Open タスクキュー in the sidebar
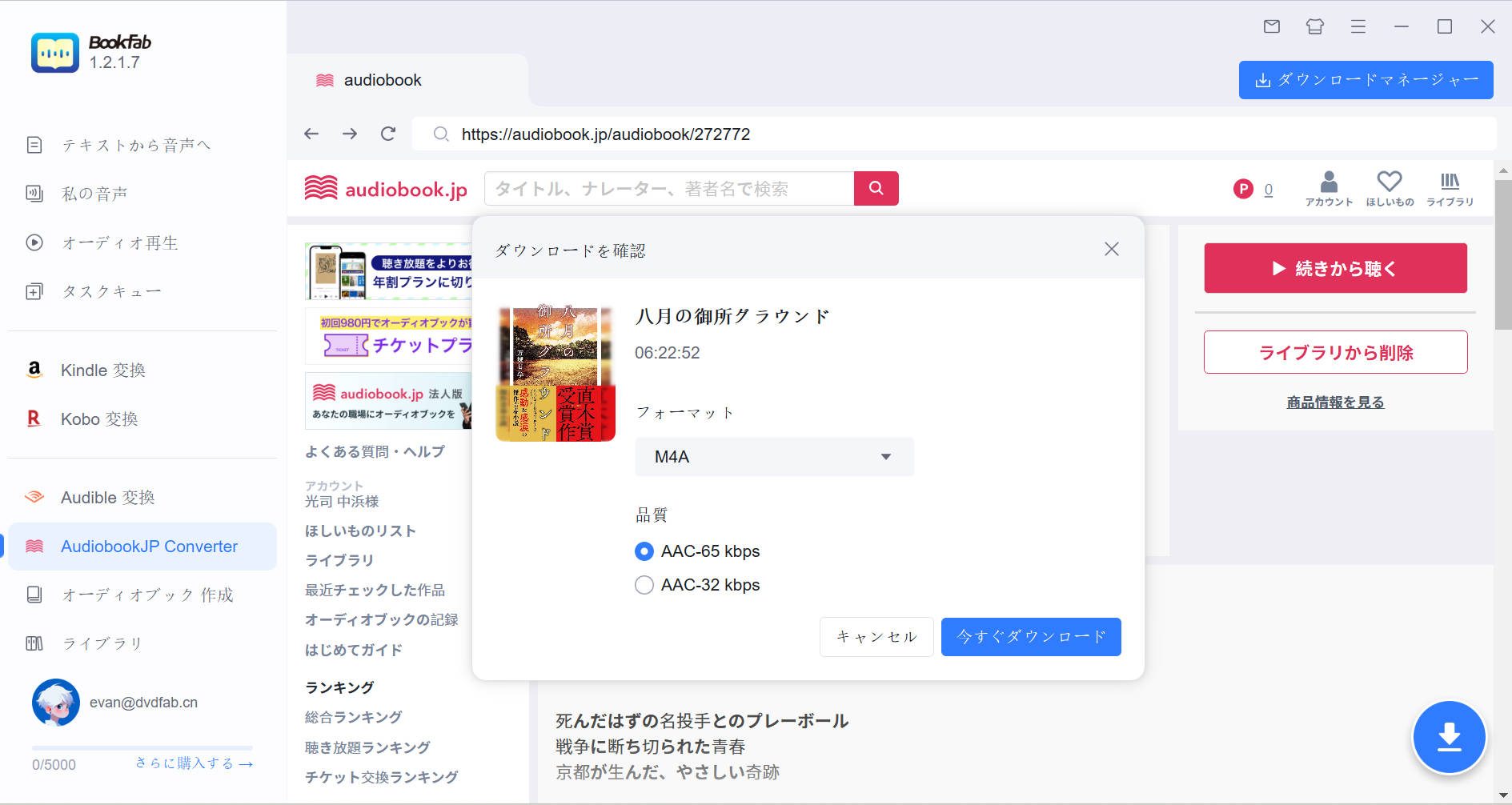This screenshot has width=1512, height=805. (111, 291)
